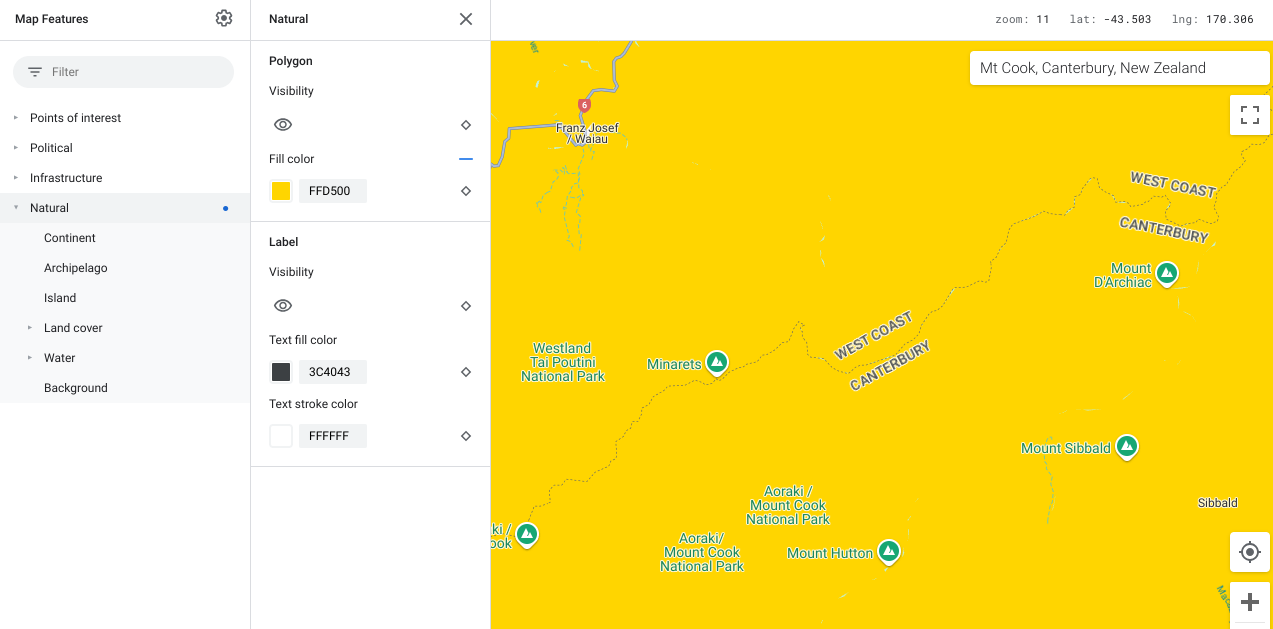Remove fill color with blue minus icon
1273x629 pixels.
tap(466, 159)
